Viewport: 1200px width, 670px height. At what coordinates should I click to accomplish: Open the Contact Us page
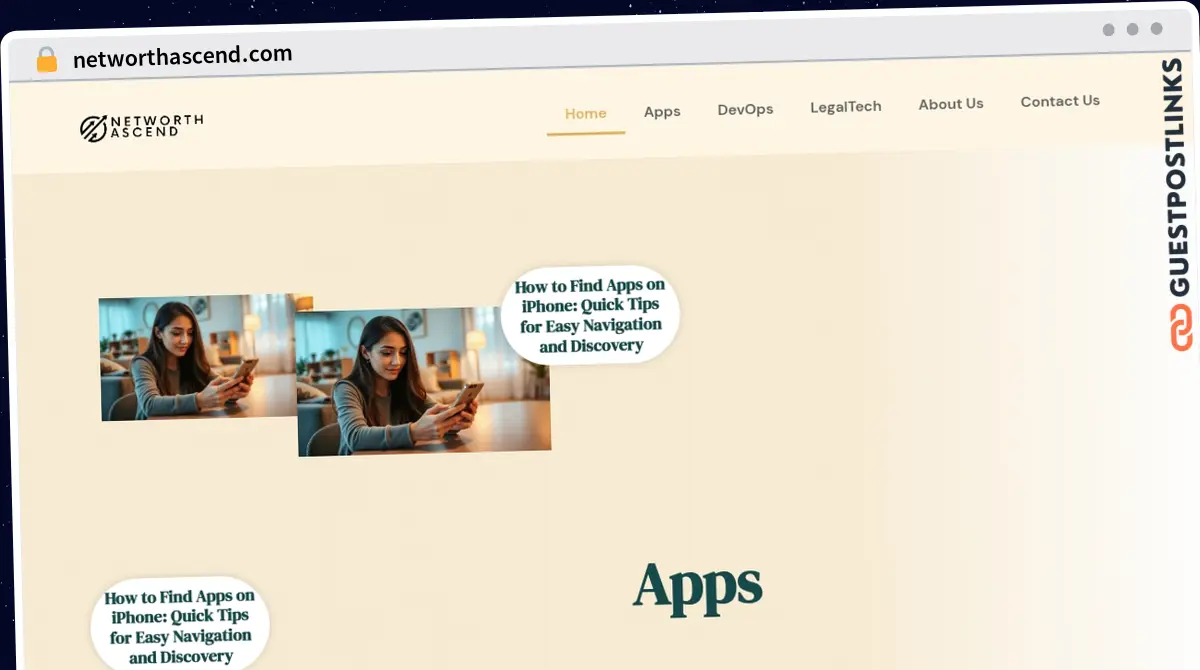1060,101
